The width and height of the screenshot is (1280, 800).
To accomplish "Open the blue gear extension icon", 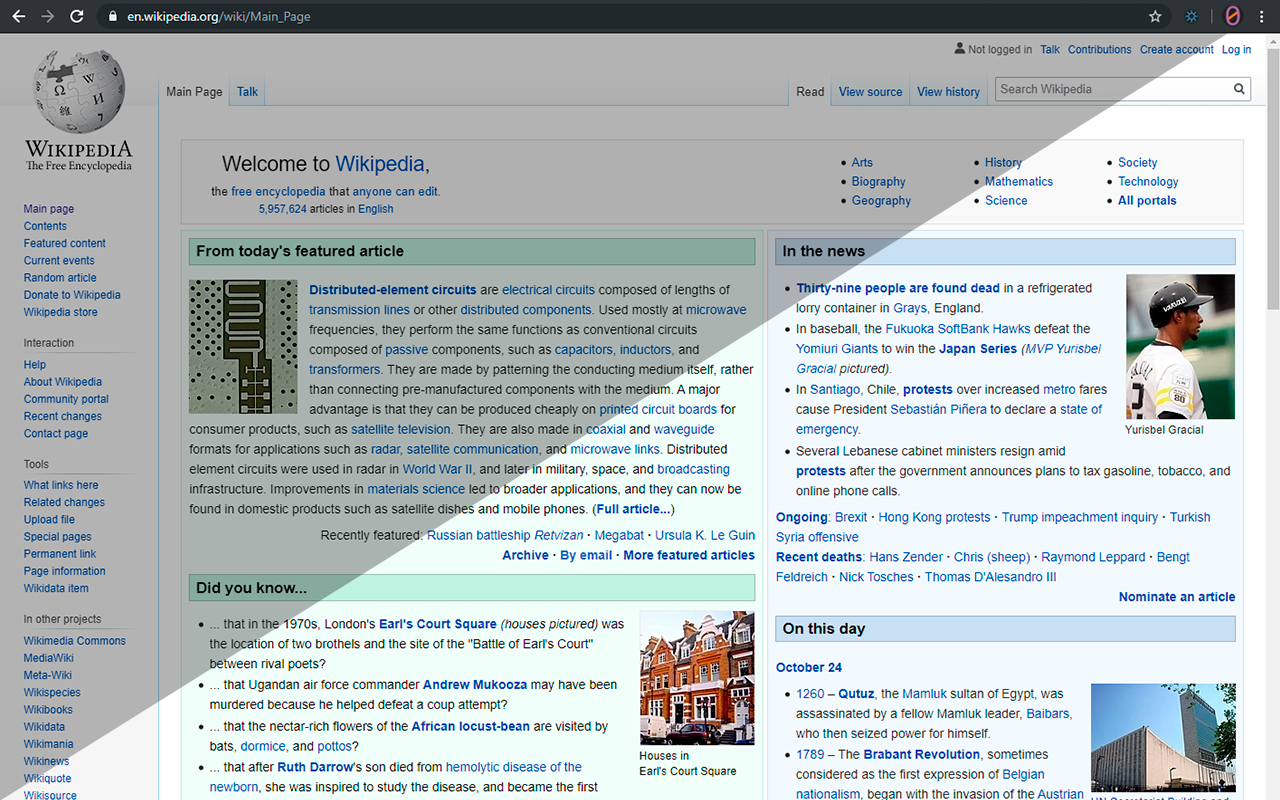I will click(1191, 17).
